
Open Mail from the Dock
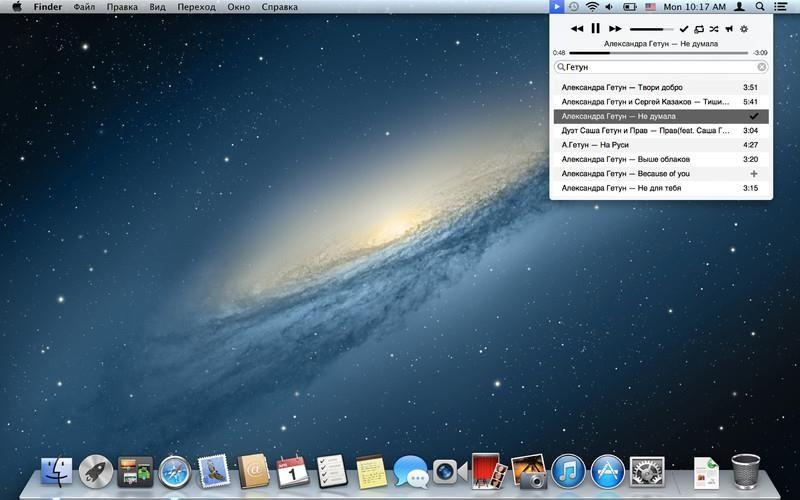click(214, 471)
